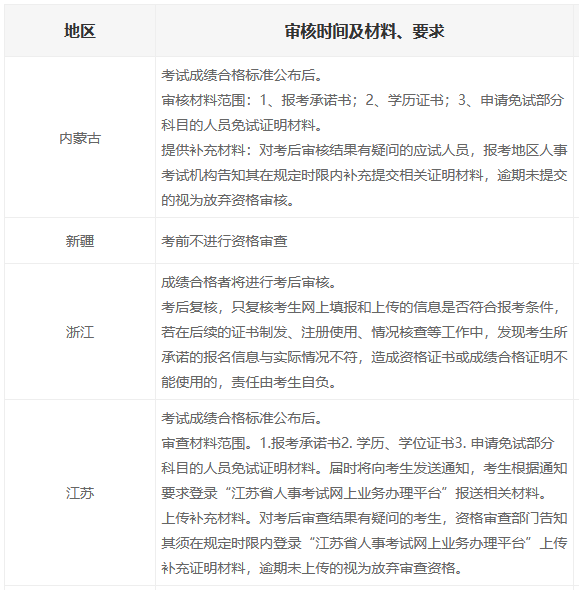Click the line starting '审查材料范围。1.报考承诺书'
579x590 pixels.
[358, 443]
